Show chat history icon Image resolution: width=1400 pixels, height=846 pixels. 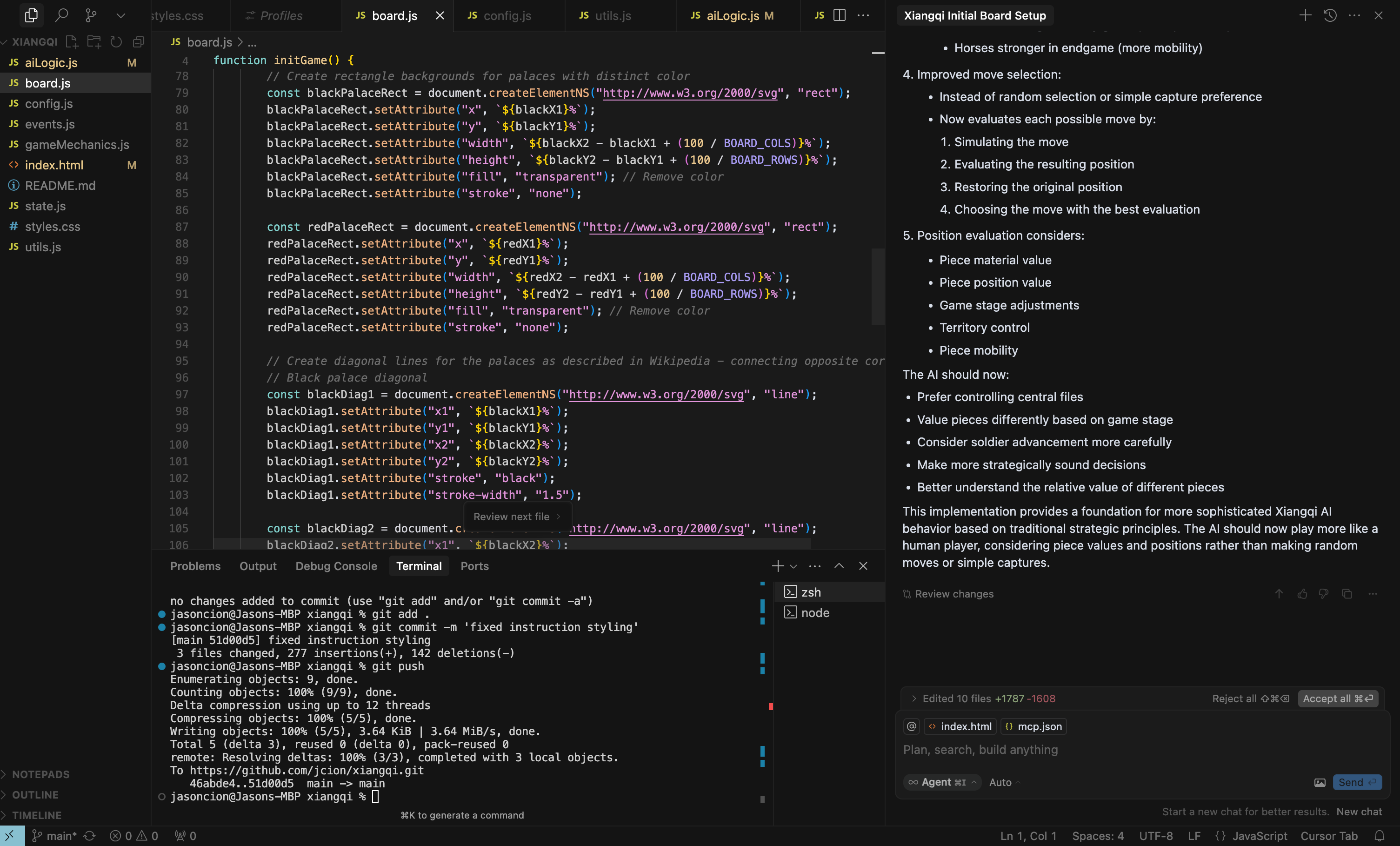click(x=1330, y=15)
